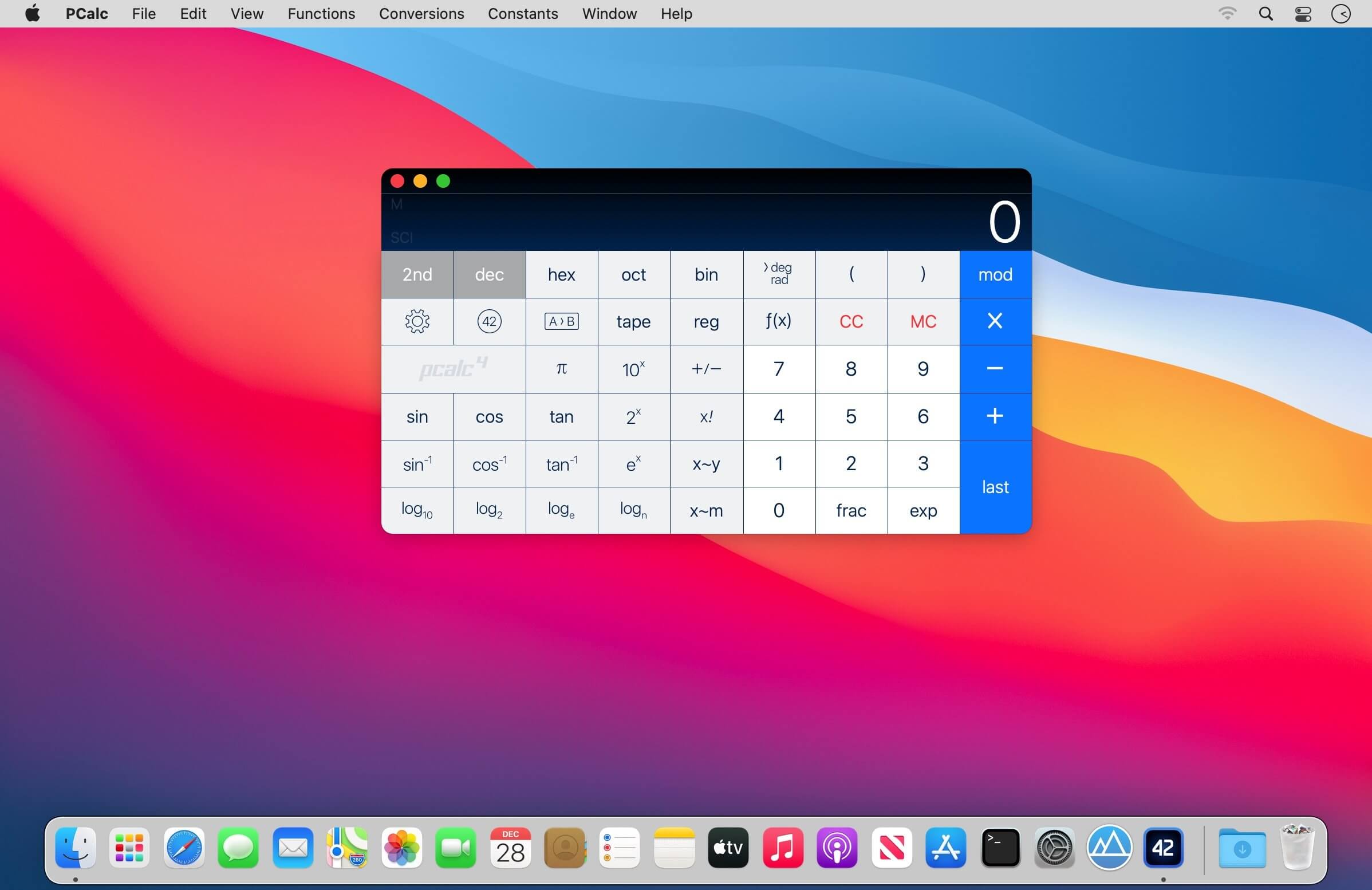Toggle 2nd function mode
Screen dimensions: 1372x890
417,274
